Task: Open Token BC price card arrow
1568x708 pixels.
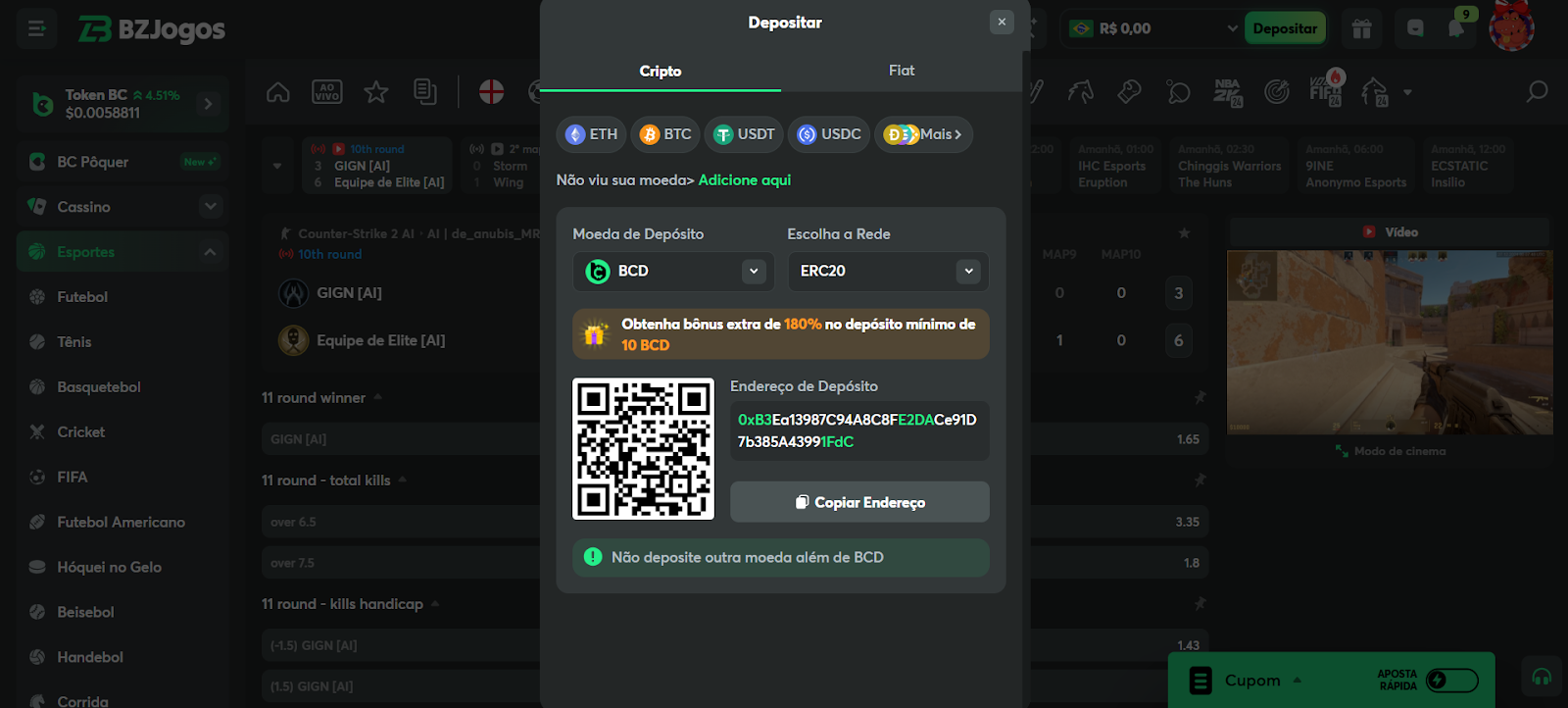Action: coord(208,104)
